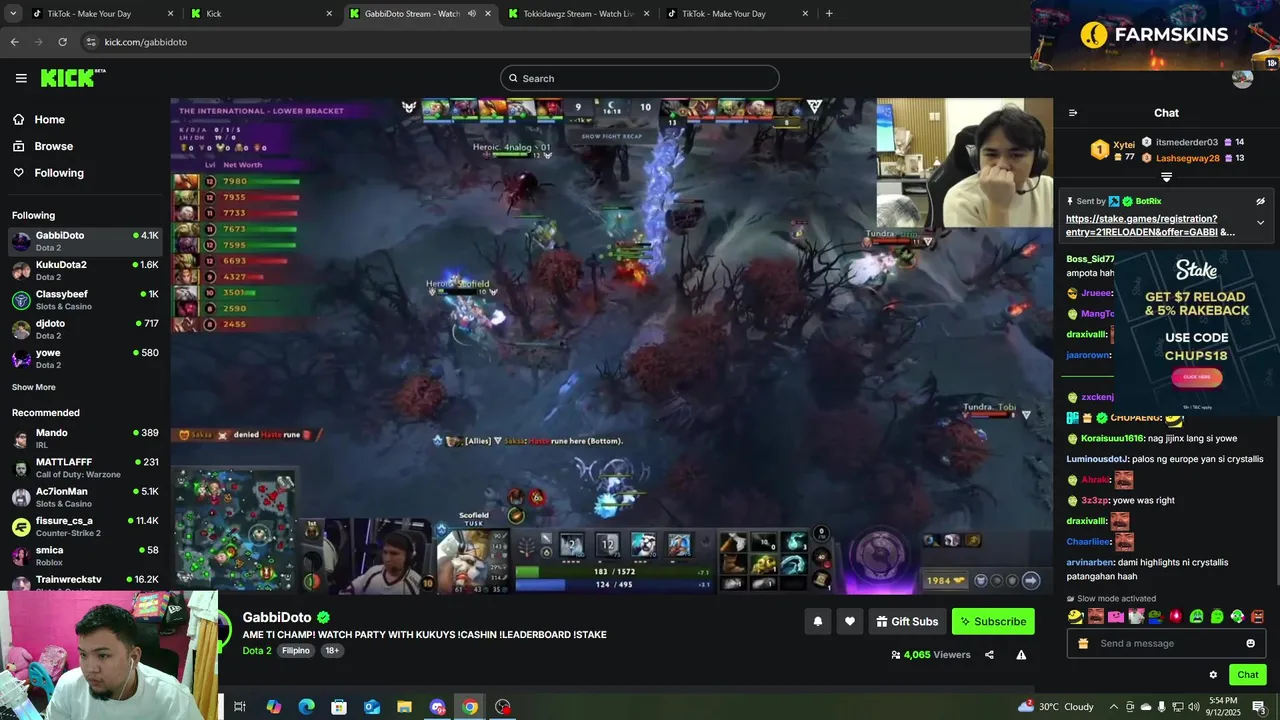The image size is (1280, 720).
Task: Open chat settings gear
Action: (1213, 675)
